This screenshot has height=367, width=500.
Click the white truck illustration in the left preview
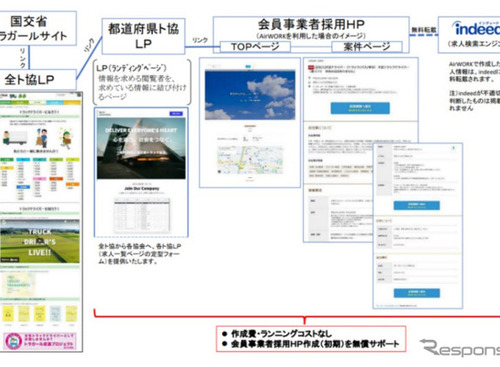[x=15, y=137]
